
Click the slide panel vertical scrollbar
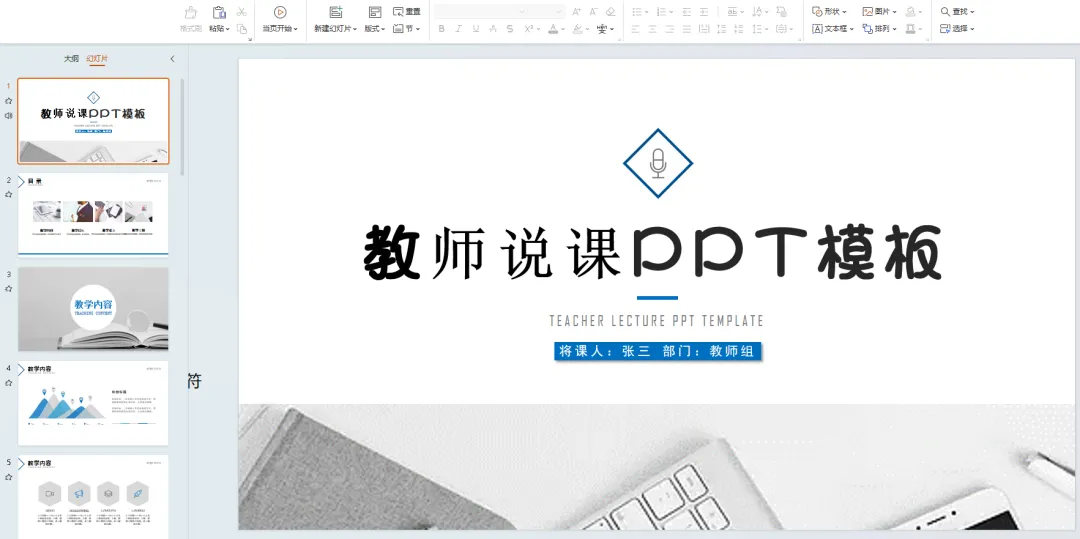[x=183, y=126]
